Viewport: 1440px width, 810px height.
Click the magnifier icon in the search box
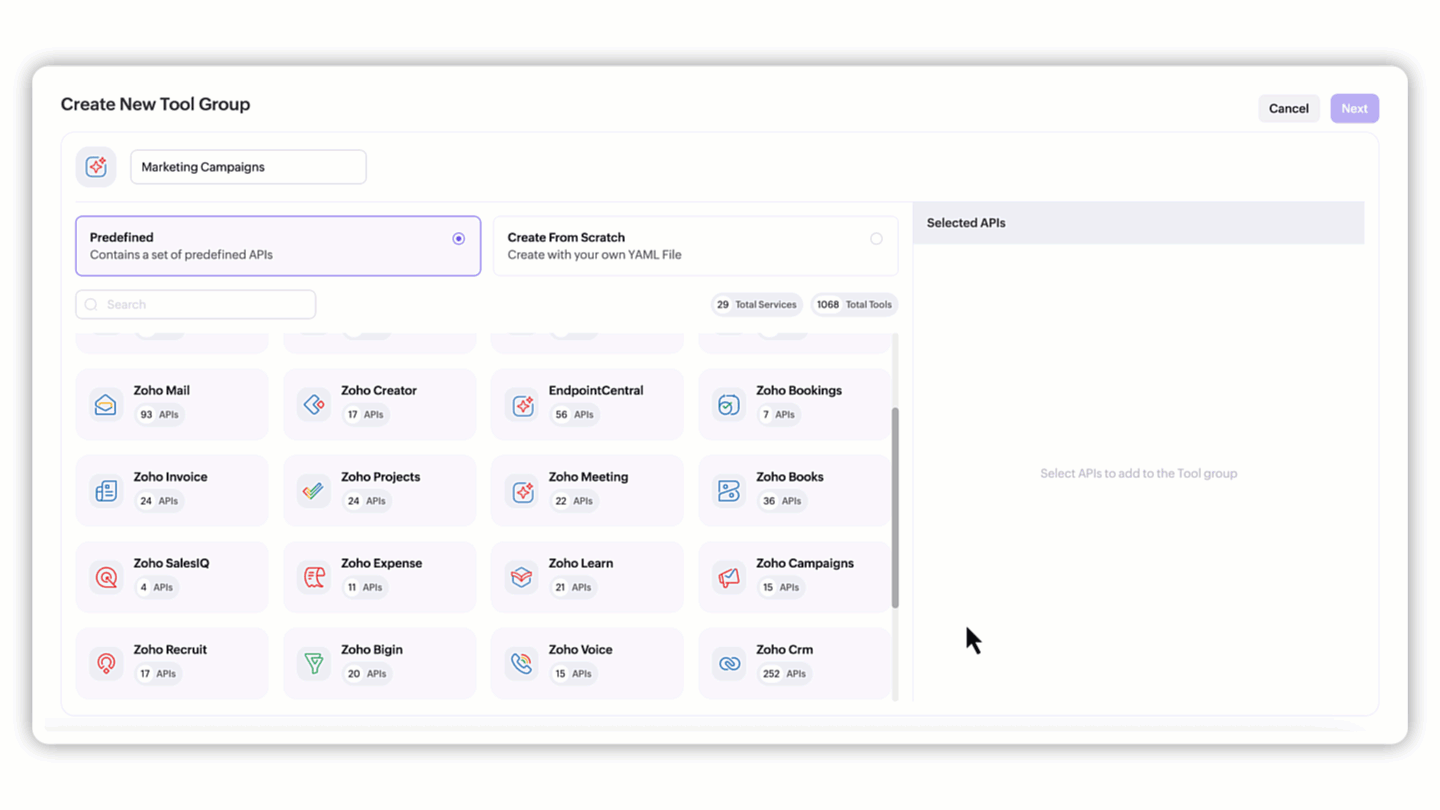(91, 304)
